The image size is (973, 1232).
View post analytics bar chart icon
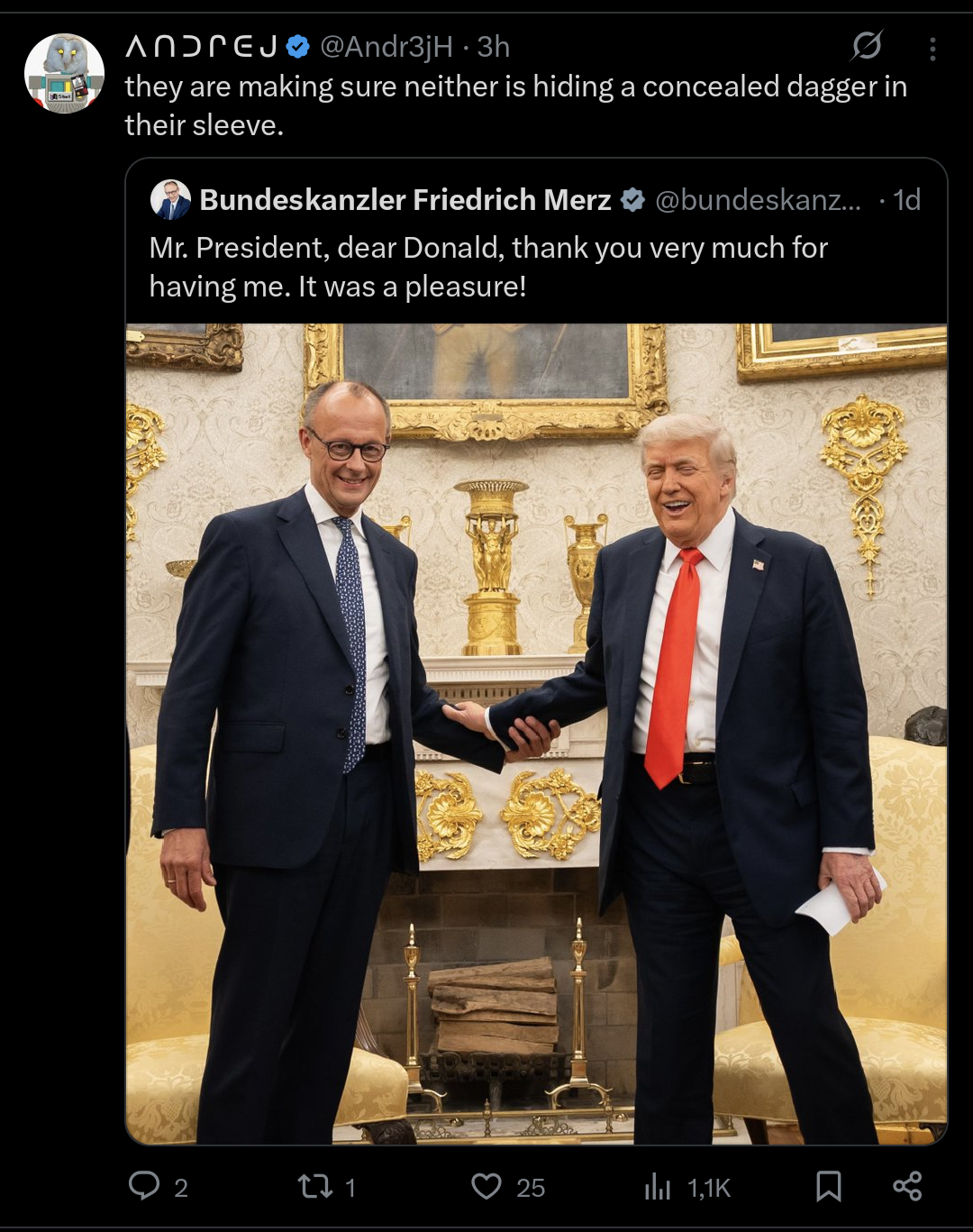pyautogui.click(x=658, y=1187)
